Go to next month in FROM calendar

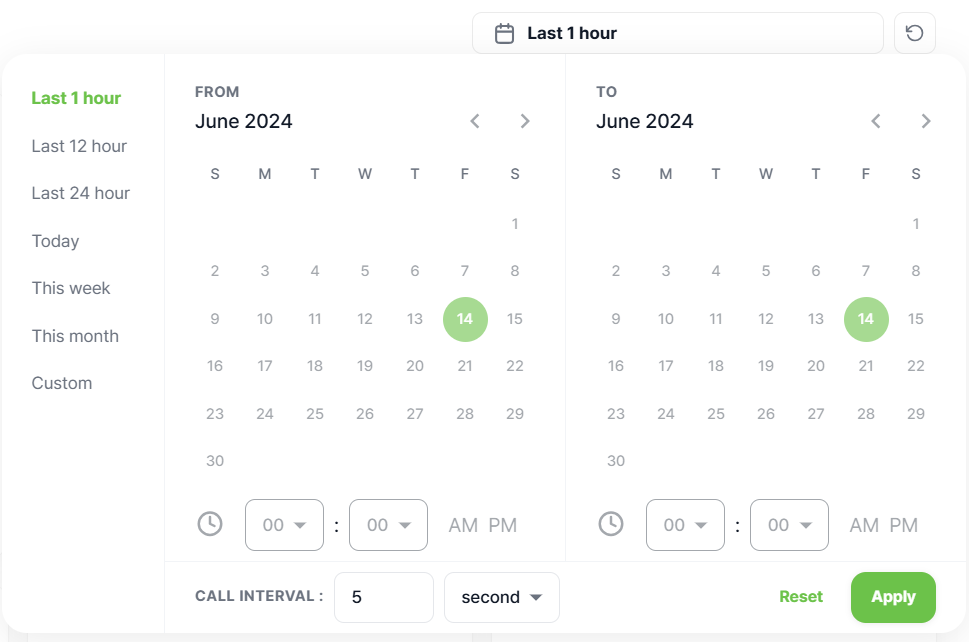[525, 121]
